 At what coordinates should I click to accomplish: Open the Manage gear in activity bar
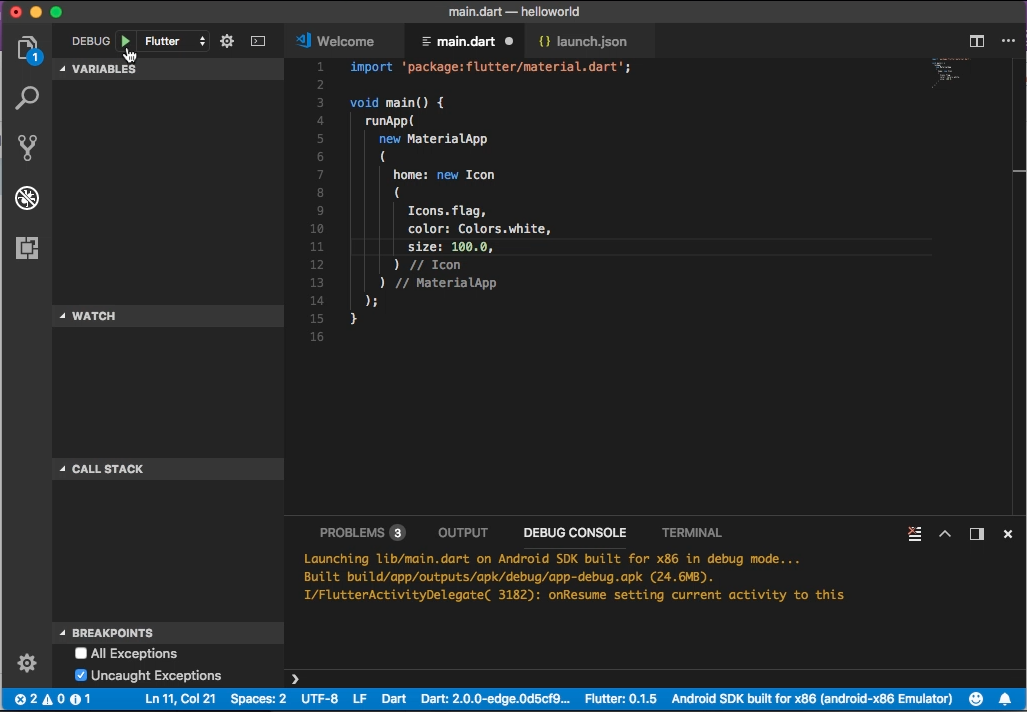27,663
